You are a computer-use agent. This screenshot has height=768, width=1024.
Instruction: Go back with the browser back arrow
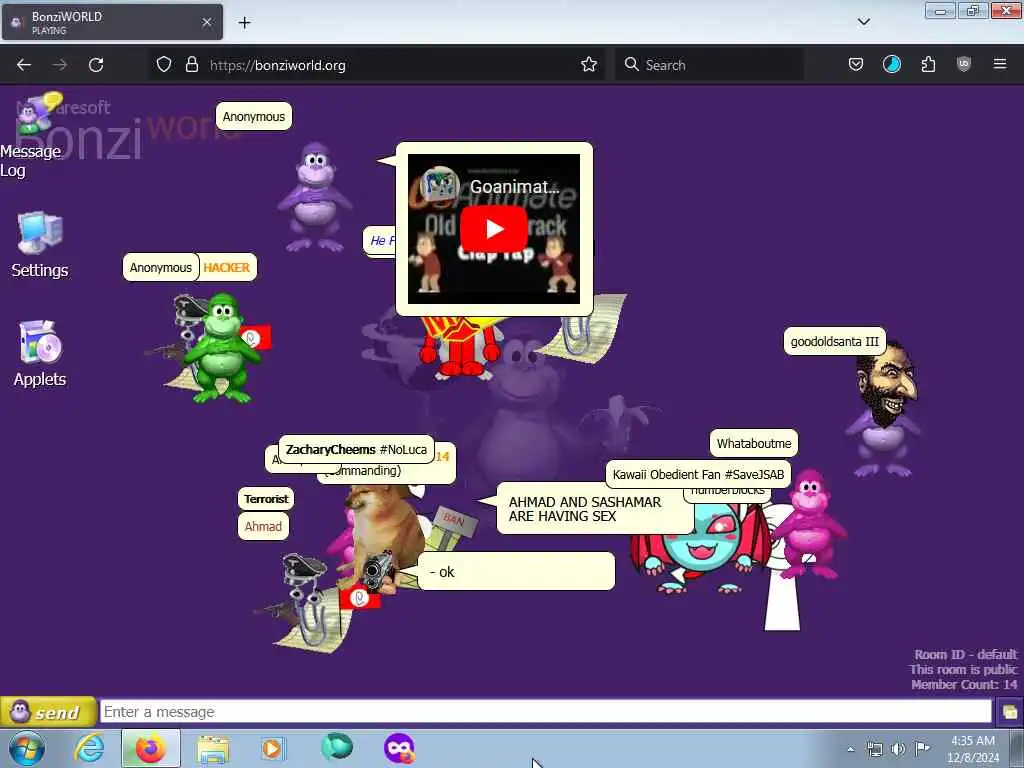tap(24, 65)
